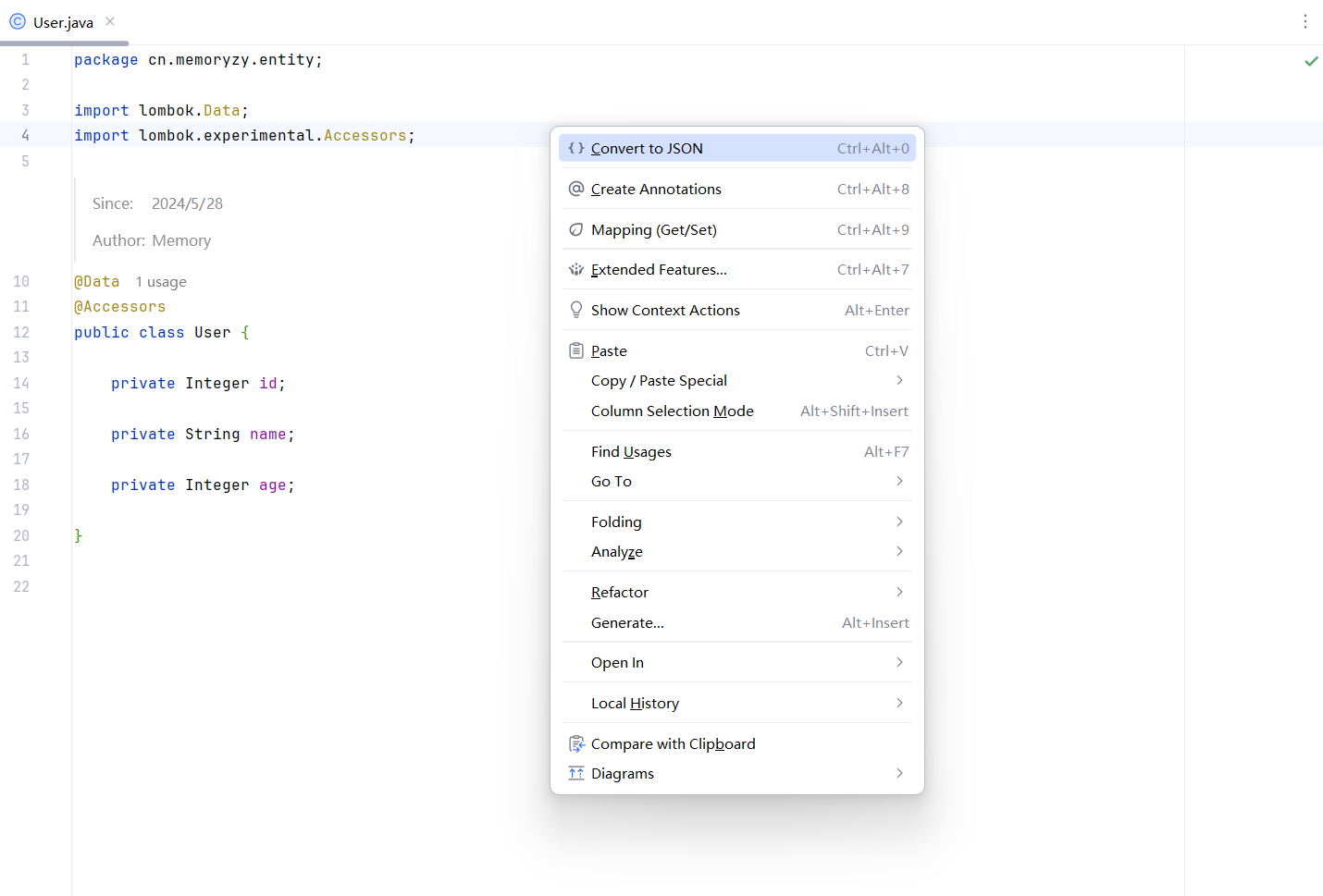Enable Convert to JSON action

[648, 147]
